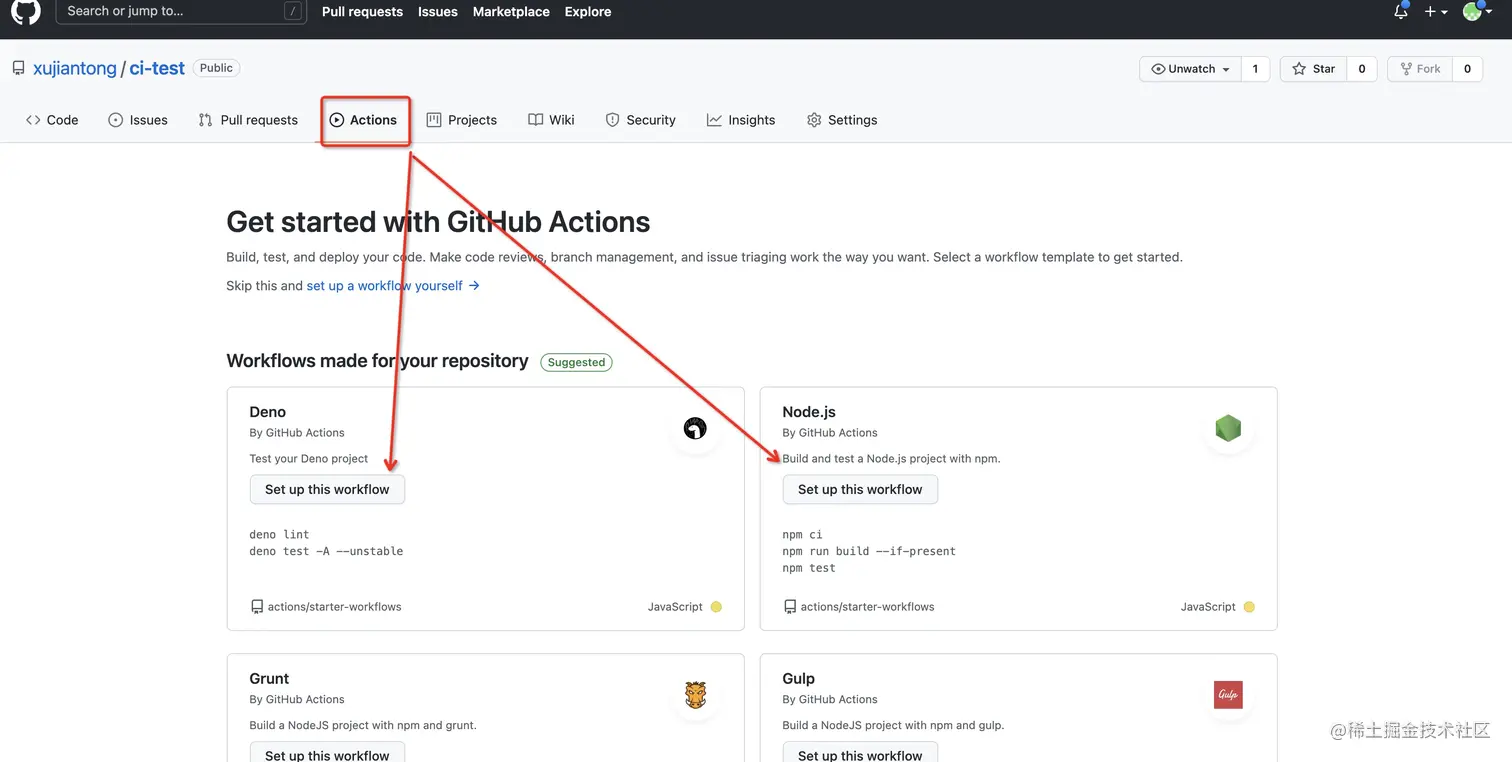Go to Marketplace

tap(511, 12)
